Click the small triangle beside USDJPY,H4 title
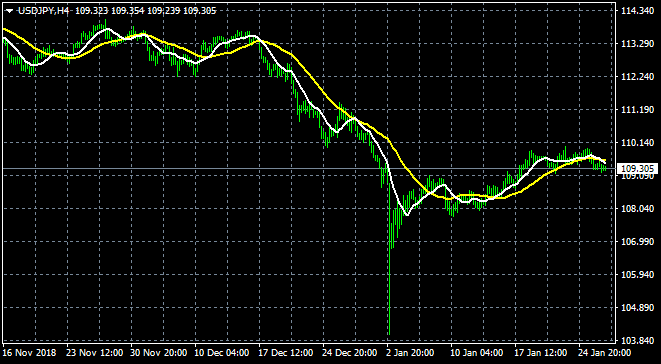The image size is (661, 364). 10,11
